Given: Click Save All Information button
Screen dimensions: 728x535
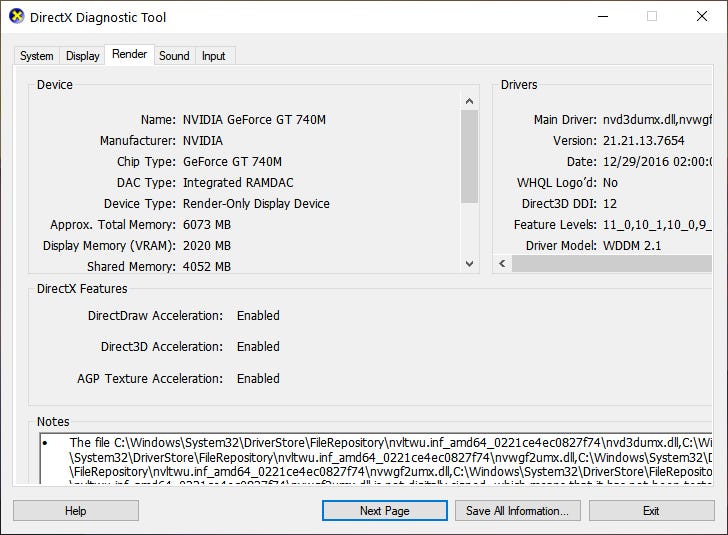Looking at the screenshot, I should point(517,511).
